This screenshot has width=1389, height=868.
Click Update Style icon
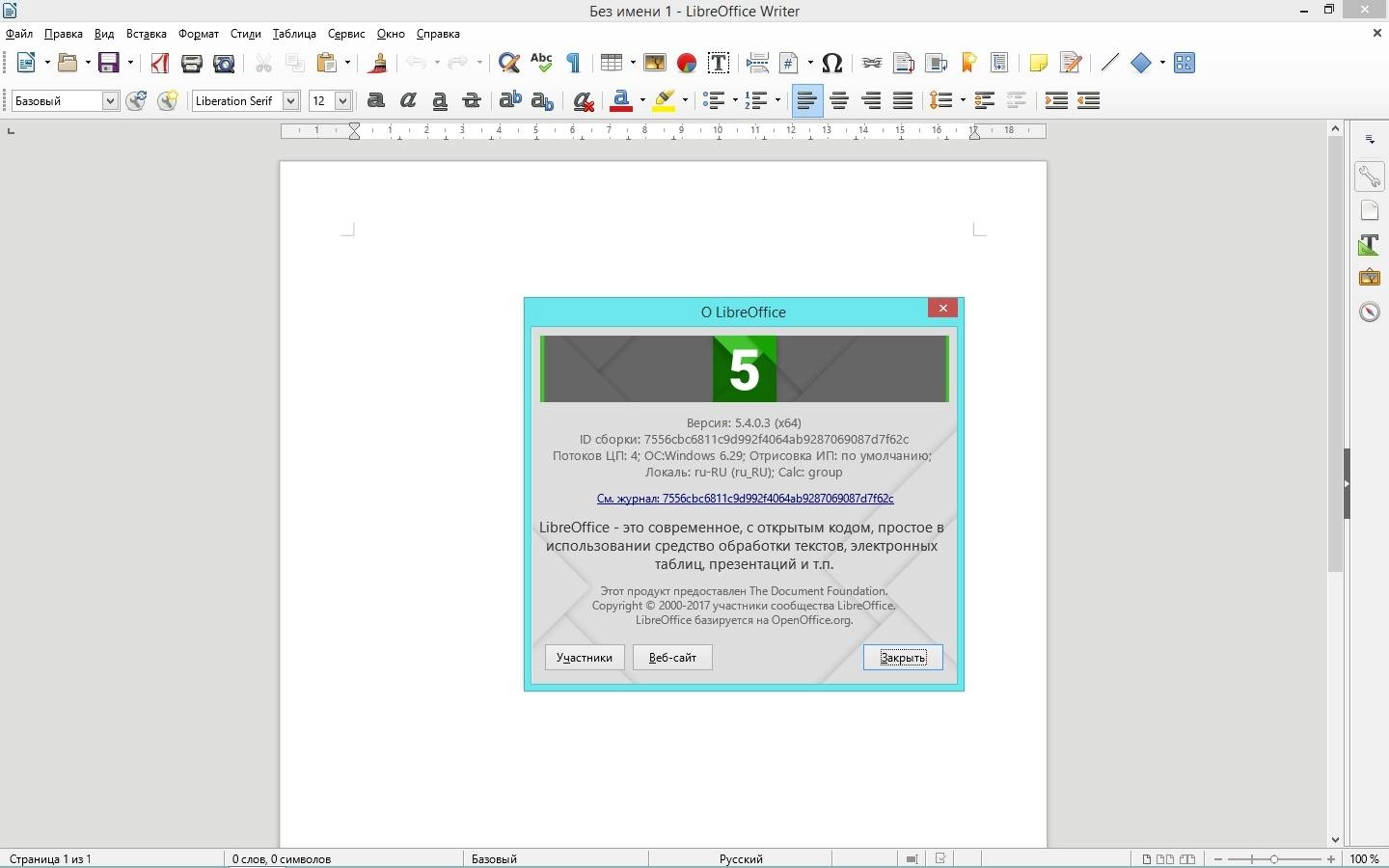pos(136,100)
